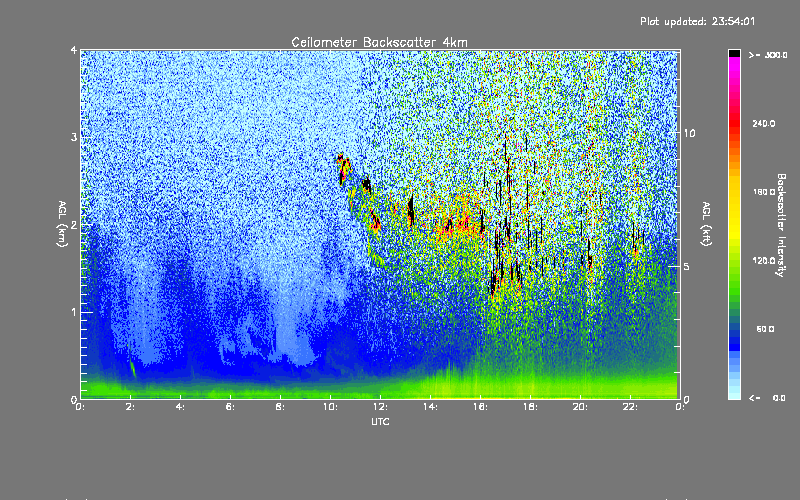Click the UTC x-axis label
The width and height of the screenshot is (800, 500).
pyautogui.click(x=380, y=421)
